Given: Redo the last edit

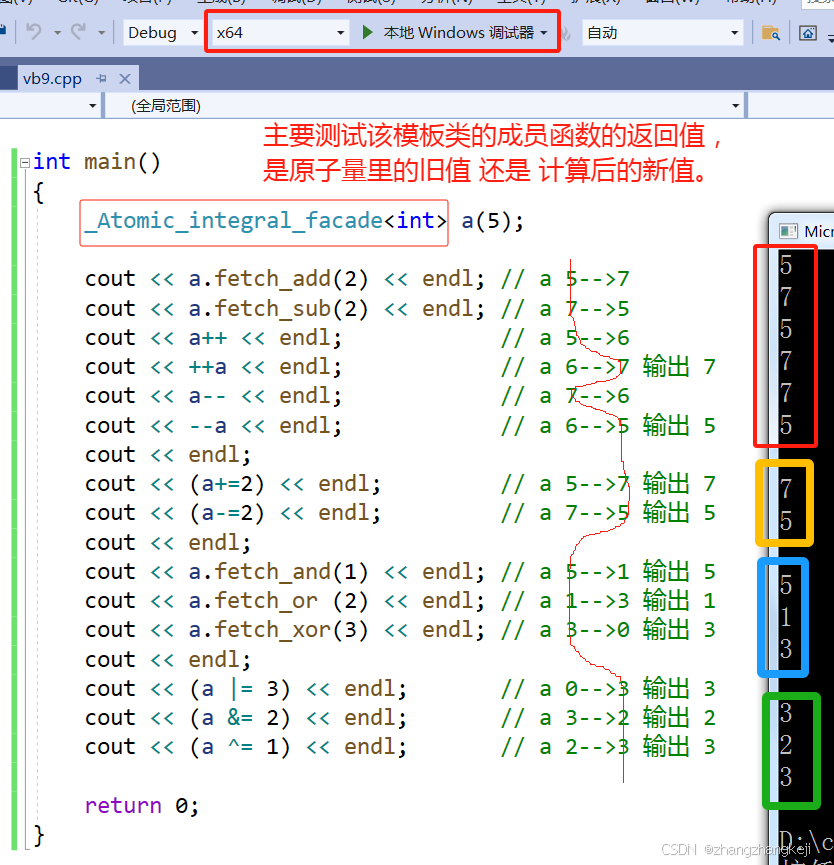Looking at the screenshot, I should coord(78,32).
